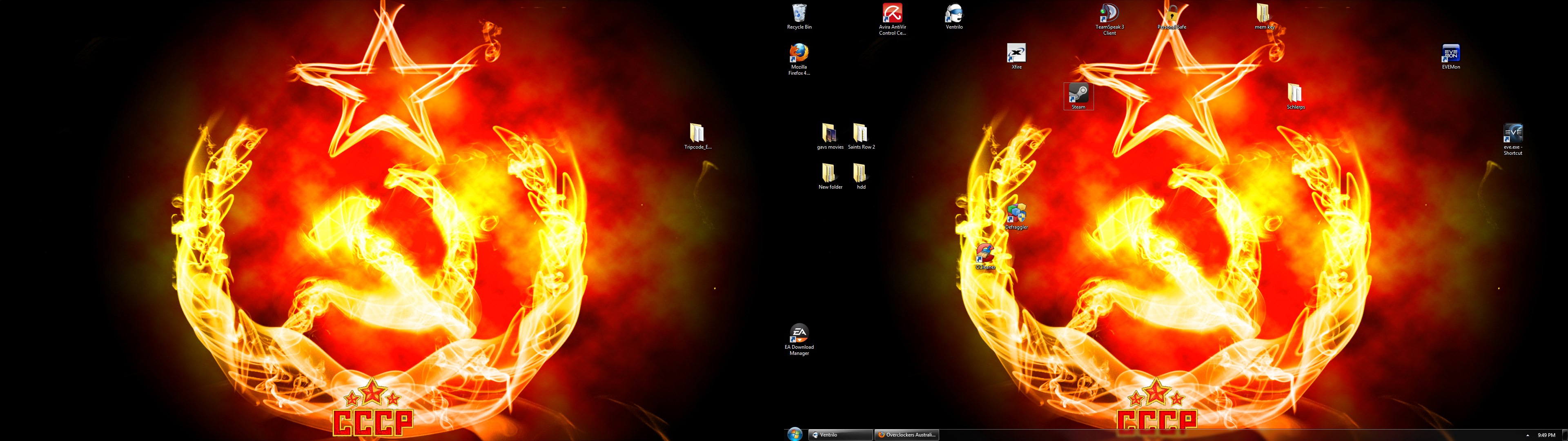This screenshot has height=441, width=1568.
Task: Open the Windows Start menu orb
Action: 794,434
